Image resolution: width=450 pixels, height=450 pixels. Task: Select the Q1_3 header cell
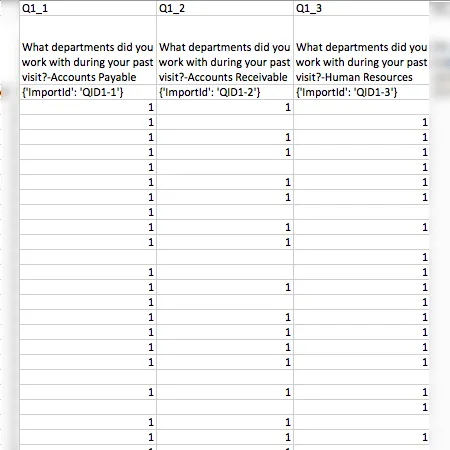click(x=361, y=8)
